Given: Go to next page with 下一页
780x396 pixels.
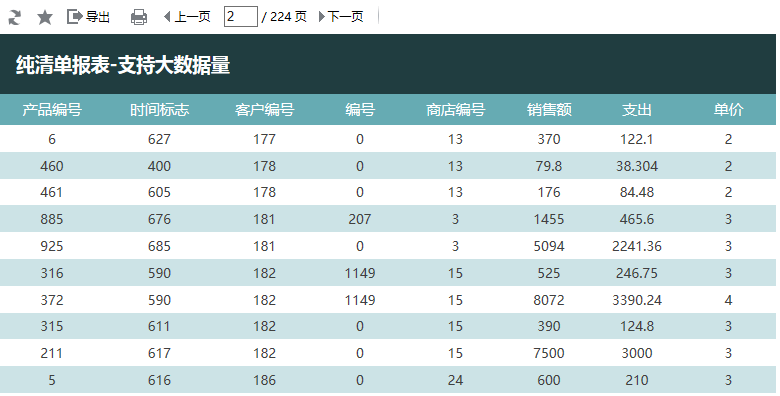Looking at the screenshot, I should point(341,17).
